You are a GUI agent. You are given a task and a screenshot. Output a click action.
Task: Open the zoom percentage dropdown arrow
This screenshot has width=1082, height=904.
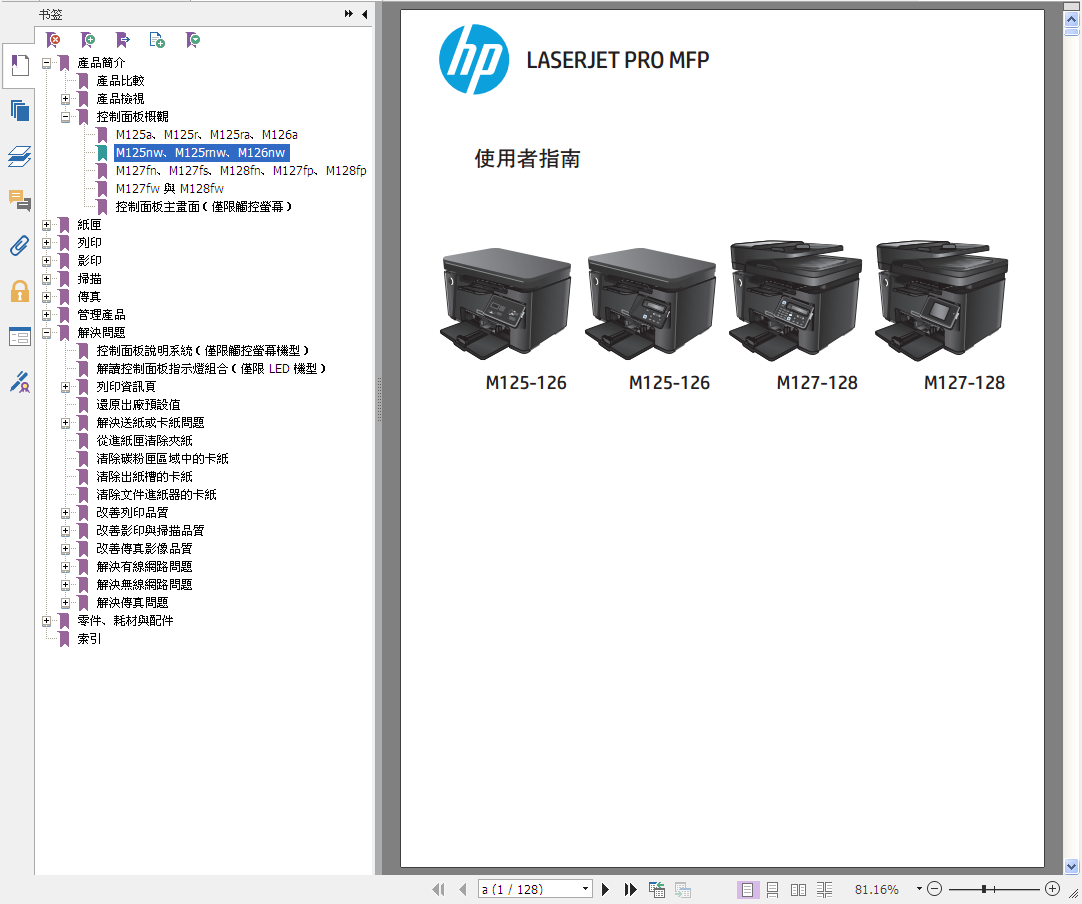pyautogui.click(x=919, y=889)
